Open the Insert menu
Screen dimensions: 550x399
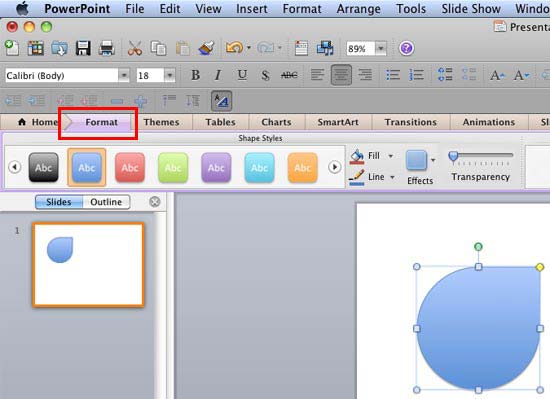tap(251, 8)
